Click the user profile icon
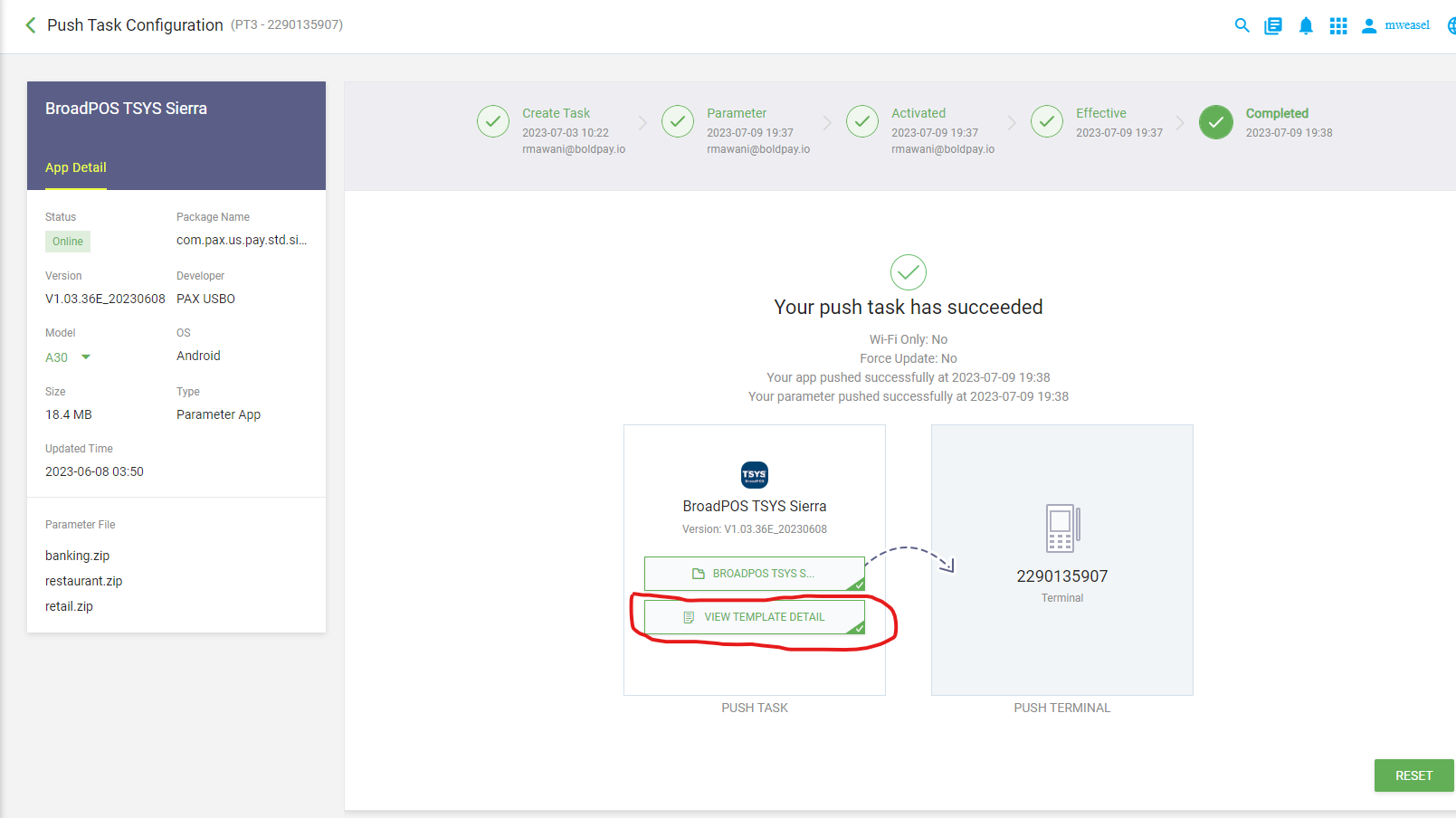Image resolution: width=1456 pixels, height=818 pixels. coord(1369,25)
